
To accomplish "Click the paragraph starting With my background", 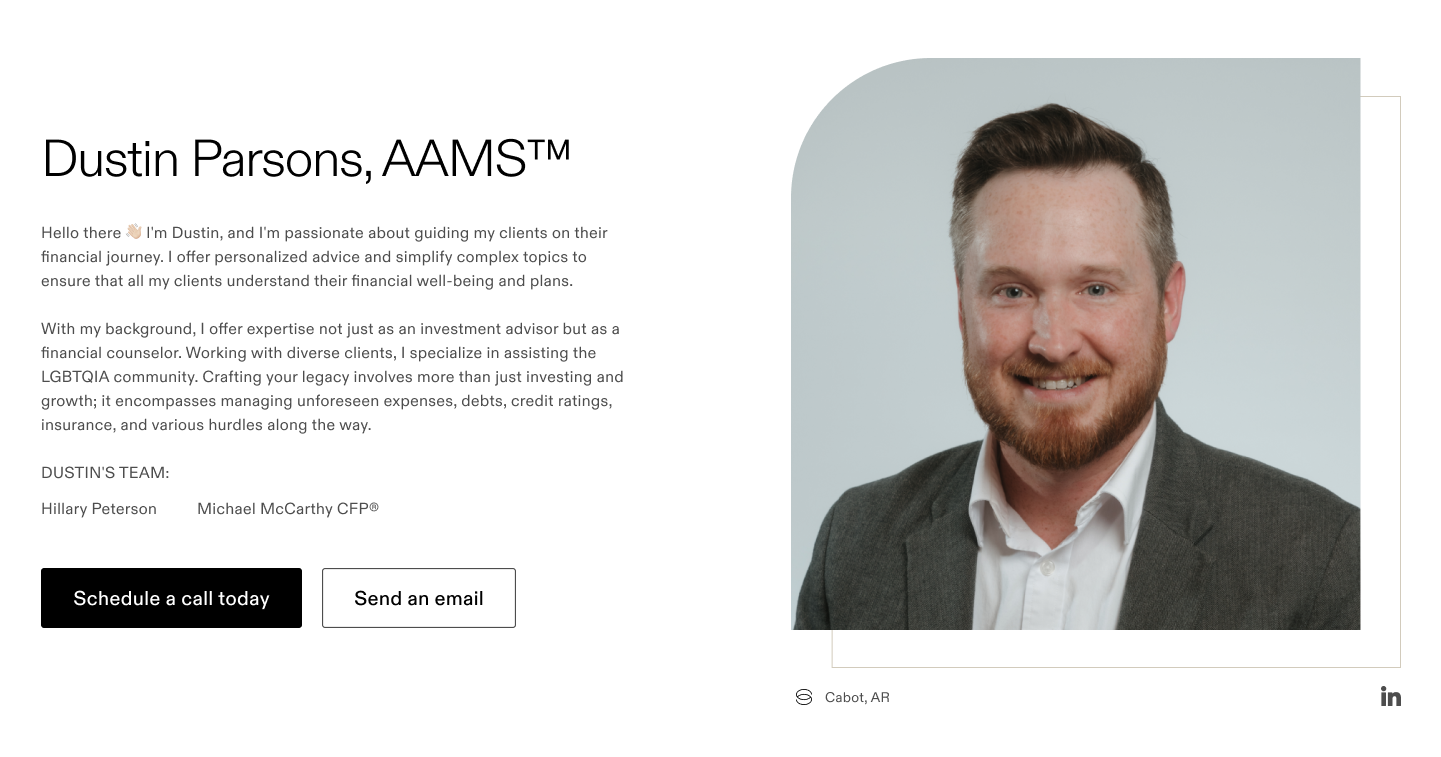I will [332, 377].
